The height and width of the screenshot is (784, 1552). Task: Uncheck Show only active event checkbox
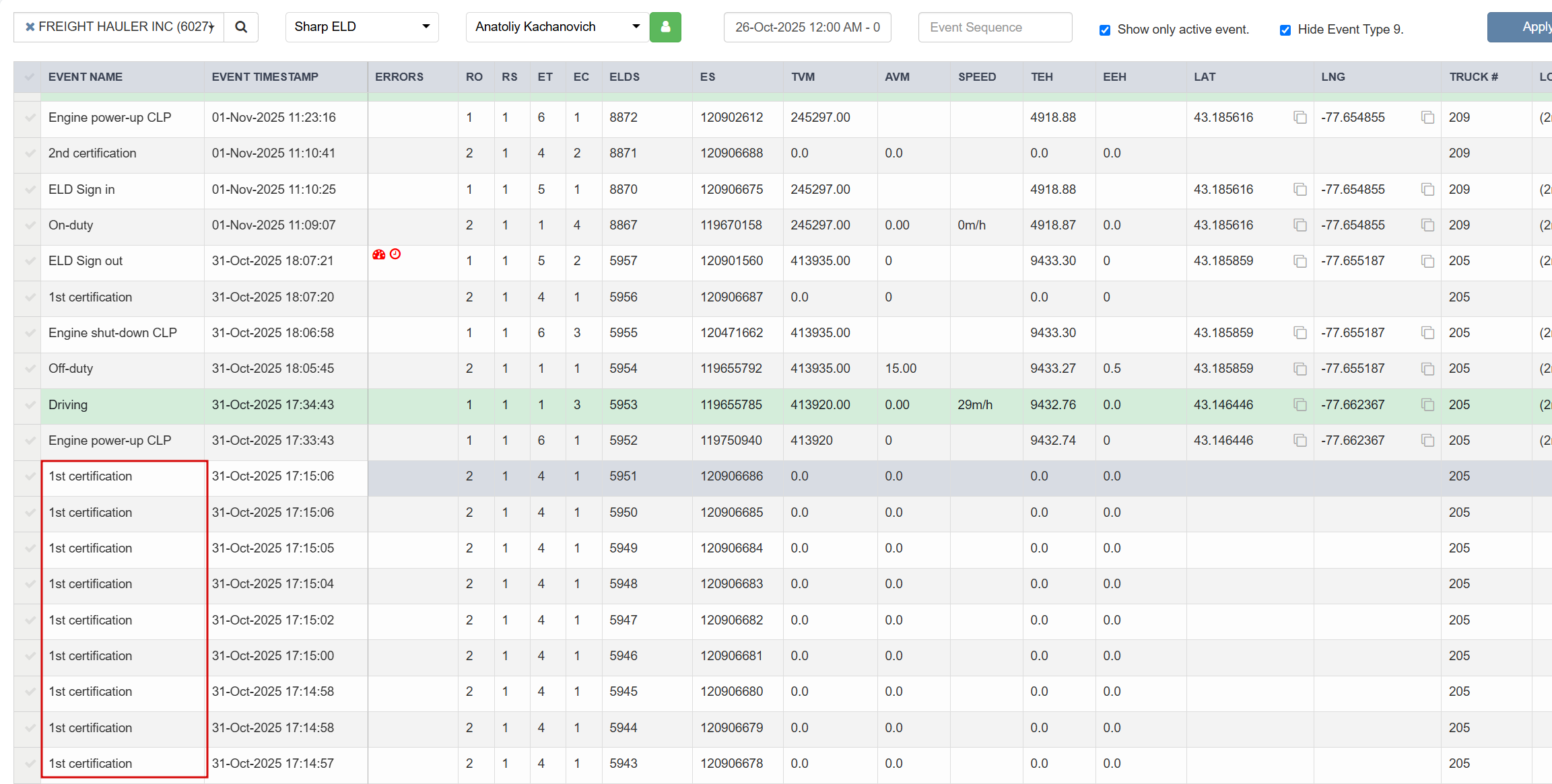tap(1105, 30)
